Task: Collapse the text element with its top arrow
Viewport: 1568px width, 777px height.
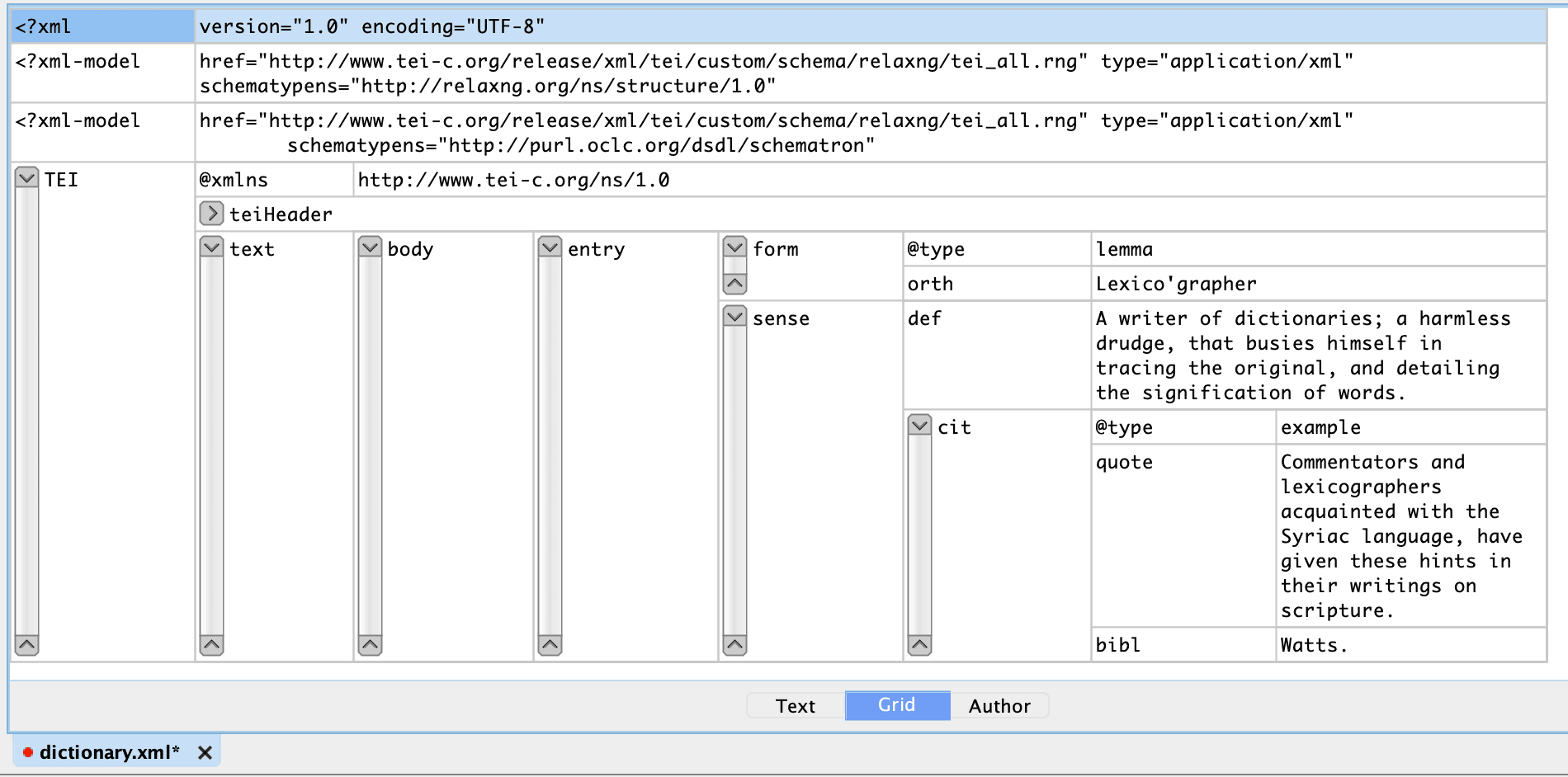Action: tap(211, 247)
